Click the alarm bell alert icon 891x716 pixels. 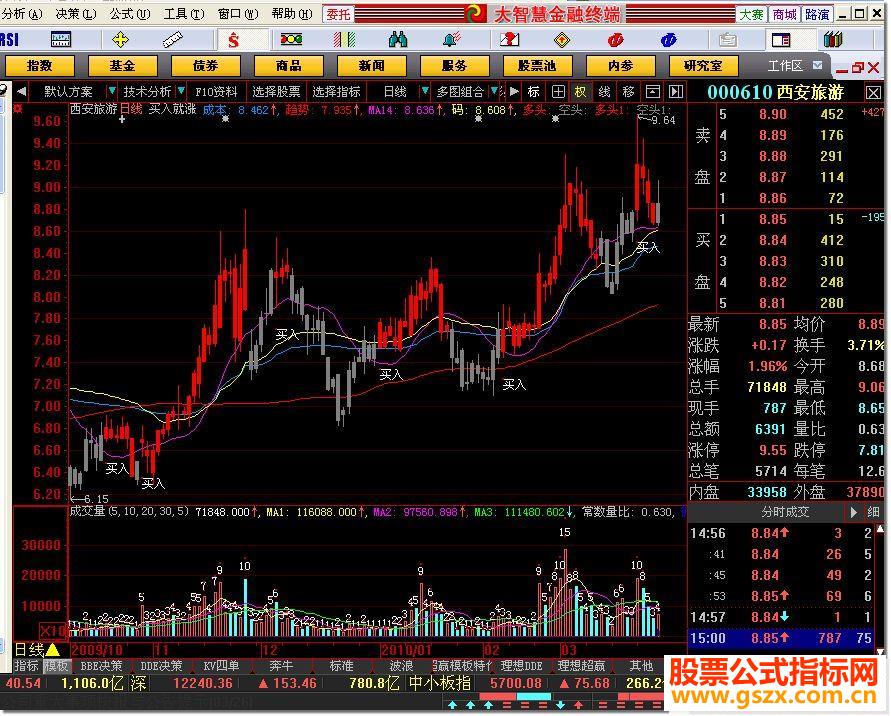(x=451, y=40)
